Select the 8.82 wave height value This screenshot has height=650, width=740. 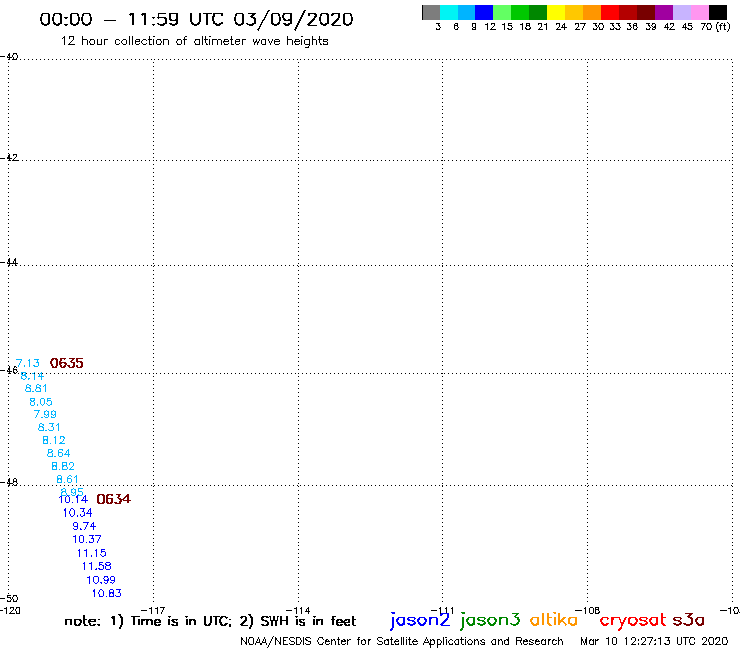[x=63, y=466]
